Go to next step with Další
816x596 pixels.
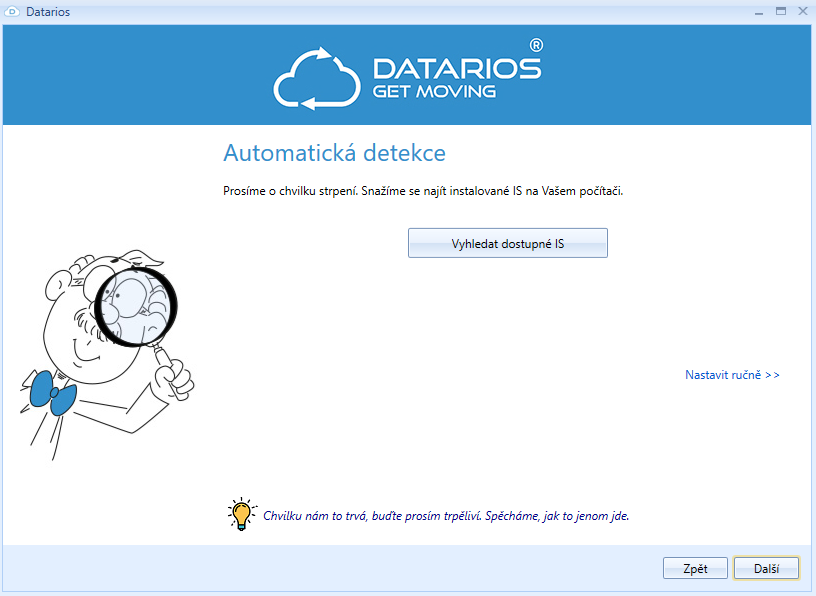pos(766,568)
